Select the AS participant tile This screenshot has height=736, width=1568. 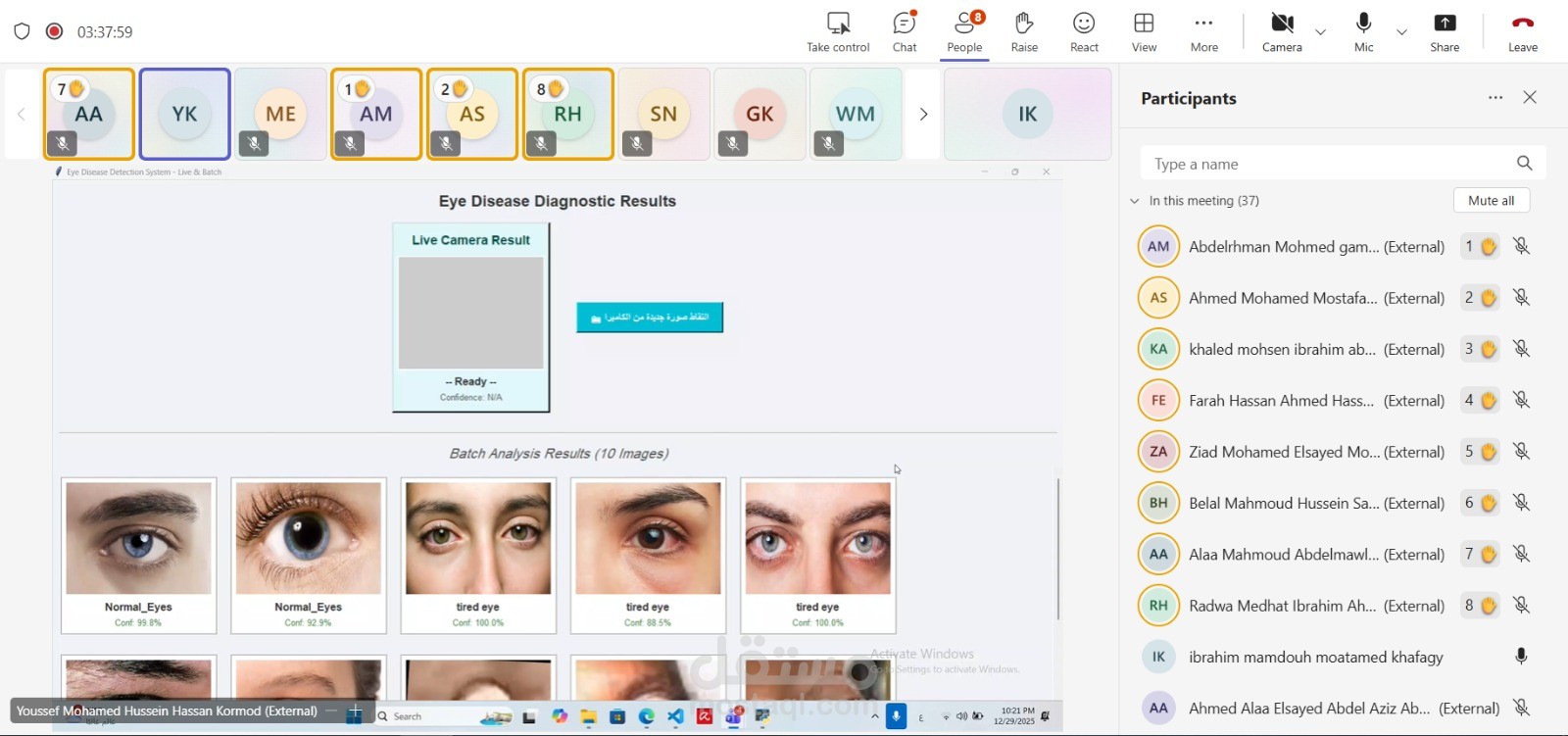(472, 114)
